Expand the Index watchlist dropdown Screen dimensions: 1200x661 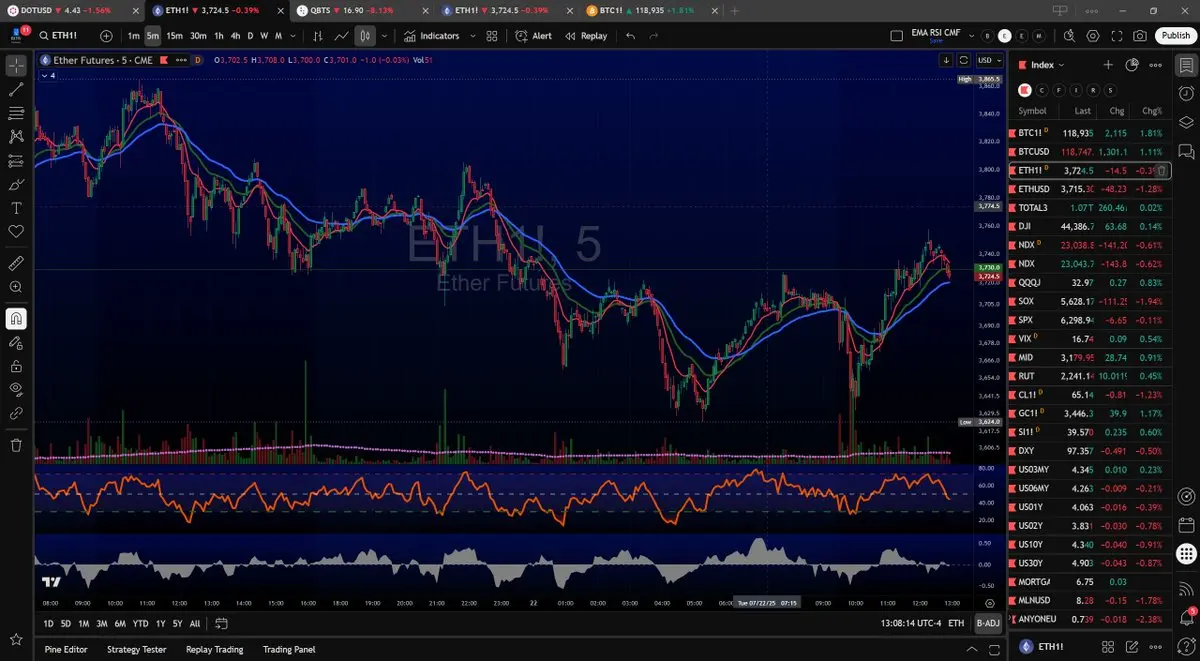pos(1047,65)
